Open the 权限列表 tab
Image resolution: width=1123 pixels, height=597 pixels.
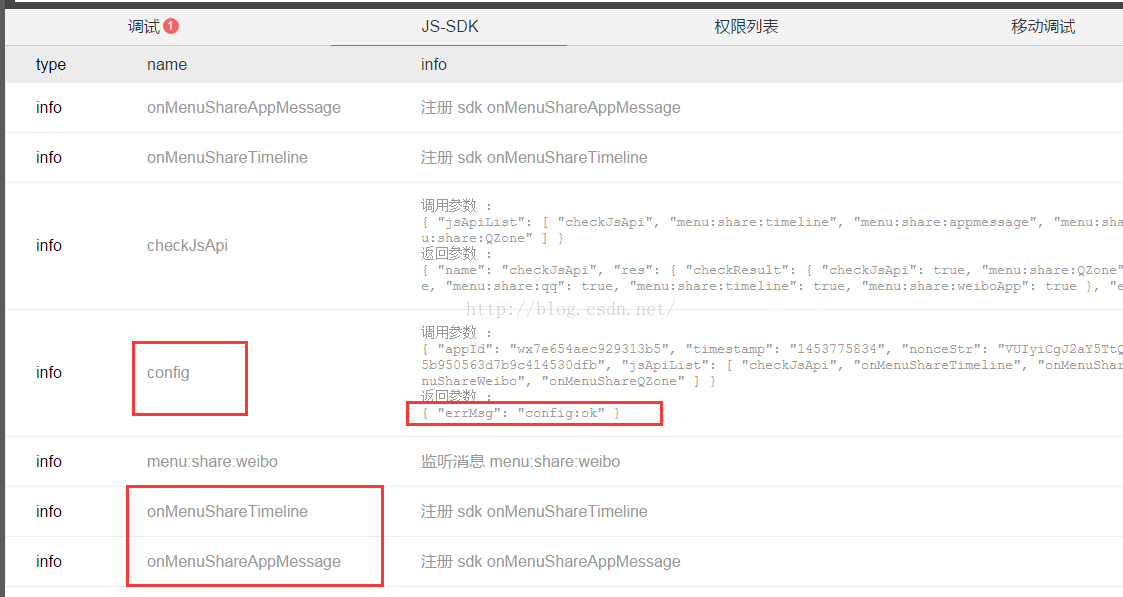tap(746, 27)
